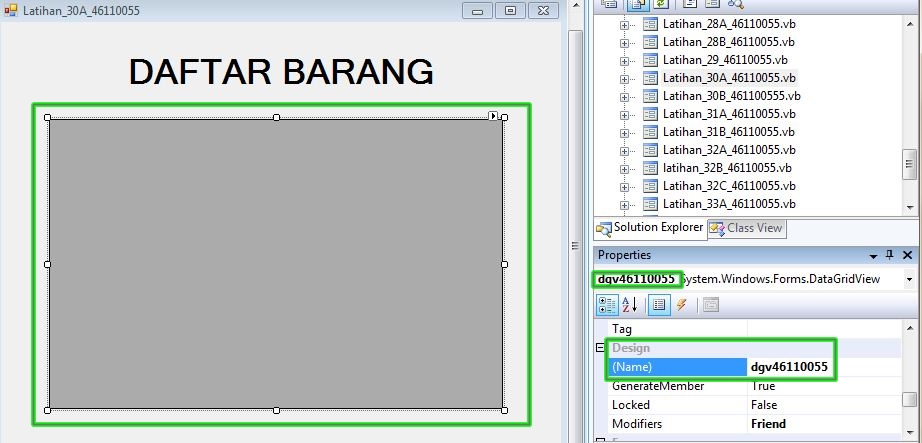Expand the Latihan_33A_46110055.vb node
922x443 pixels.
[x=624, y=205]
